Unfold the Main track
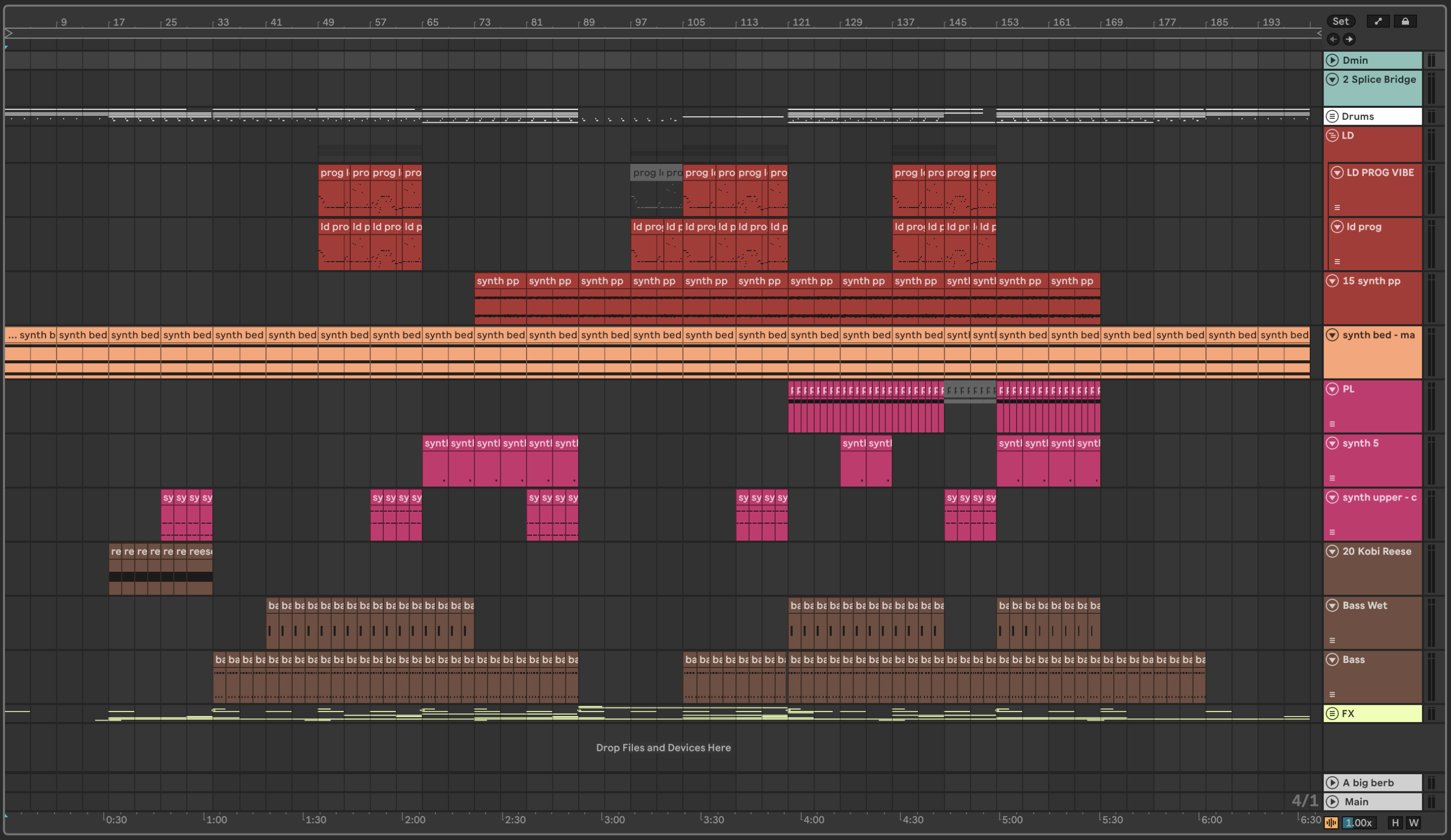Screen dimensions: 1451x840 click(x=1332, y=802)
